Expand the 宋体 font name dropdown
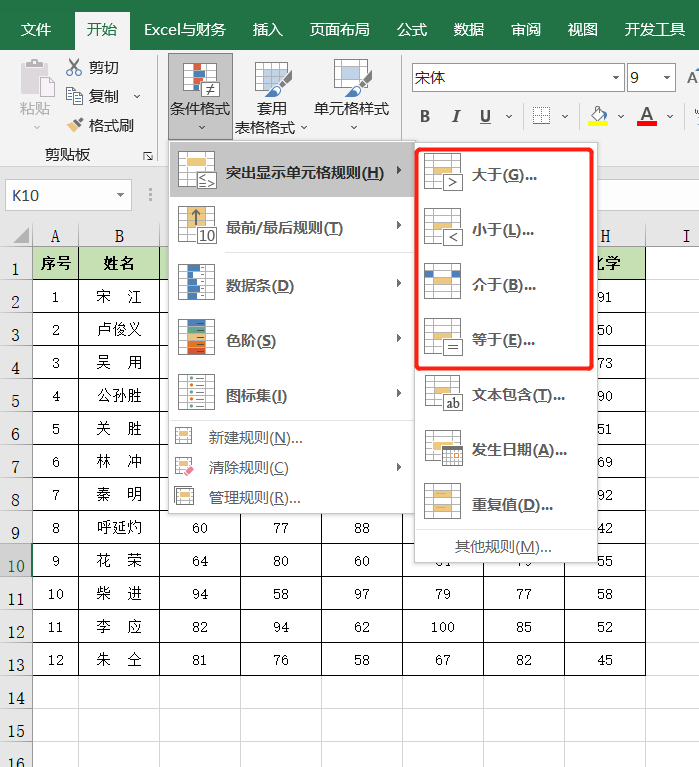 (615, 77)
